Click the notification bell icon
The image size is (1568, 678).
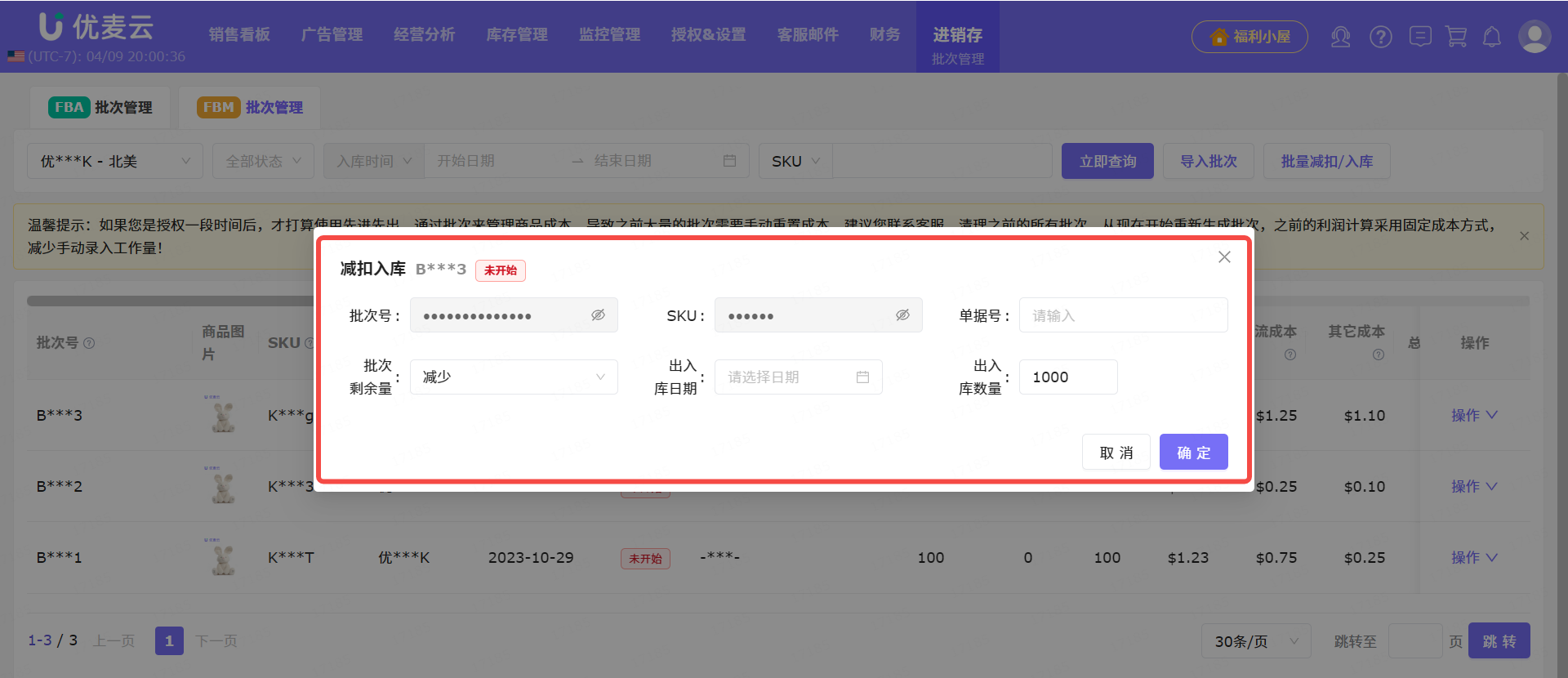1492,37
